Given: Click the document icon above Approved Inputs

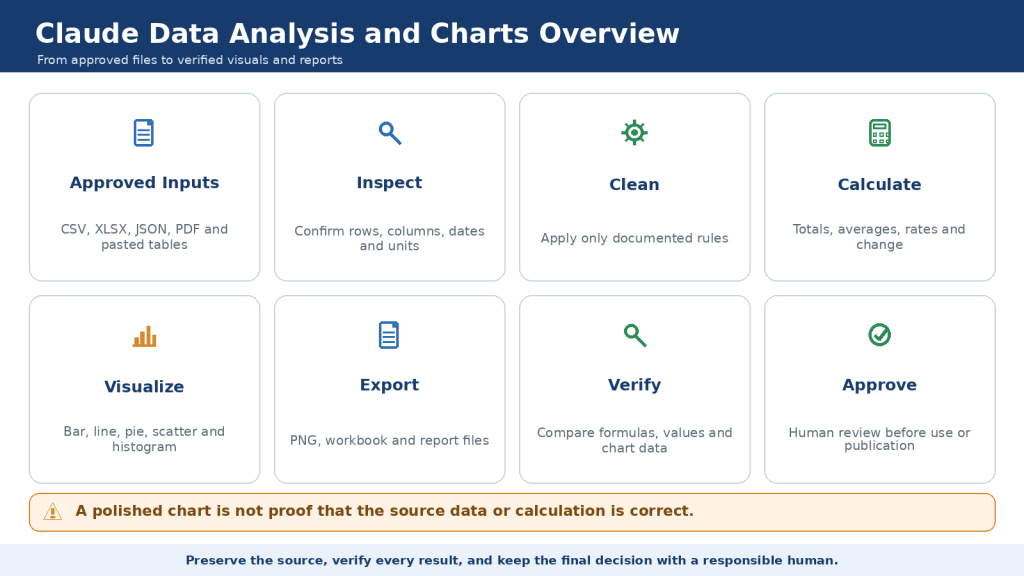Looking at the screenshot, I should click(x=144, y=133).
